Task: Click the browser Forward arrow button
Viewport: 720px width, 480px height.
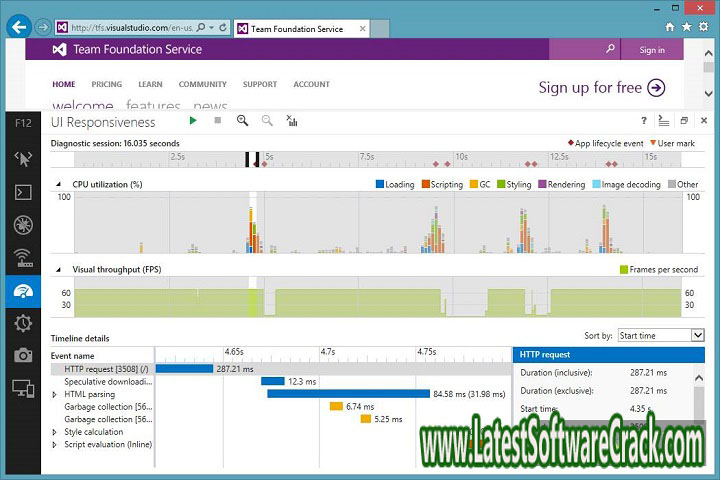Action: coord(43,28)
